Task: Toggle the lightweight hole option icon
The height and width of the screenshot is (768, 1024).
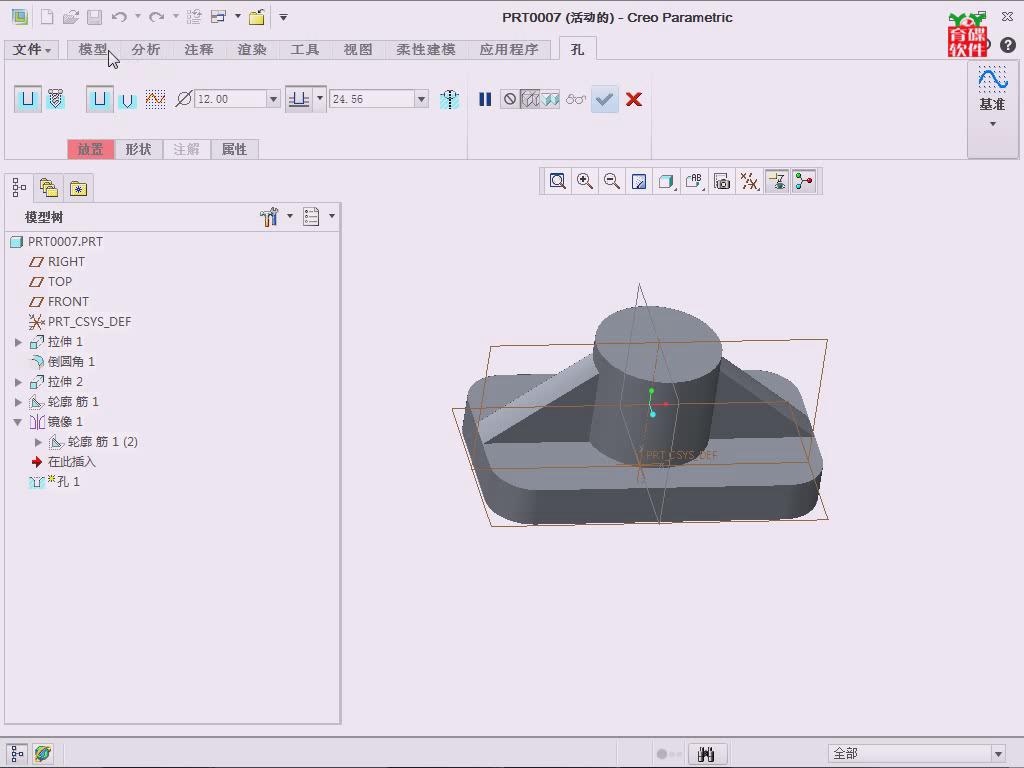Action: click(449, 99)
